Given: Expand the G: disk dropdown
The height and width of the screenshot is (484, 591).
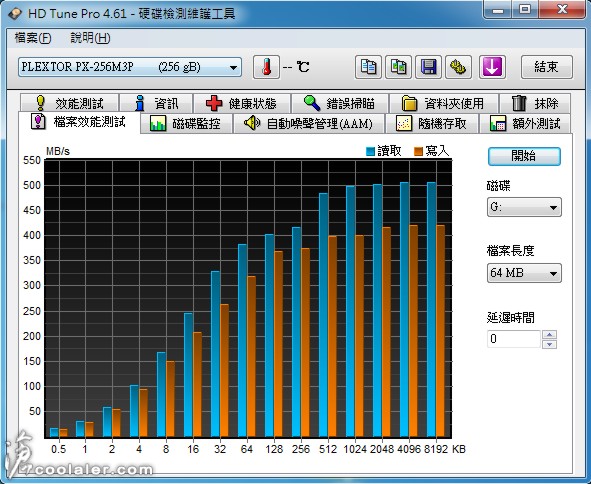Looking at the screenshot, I should [524, 207].
